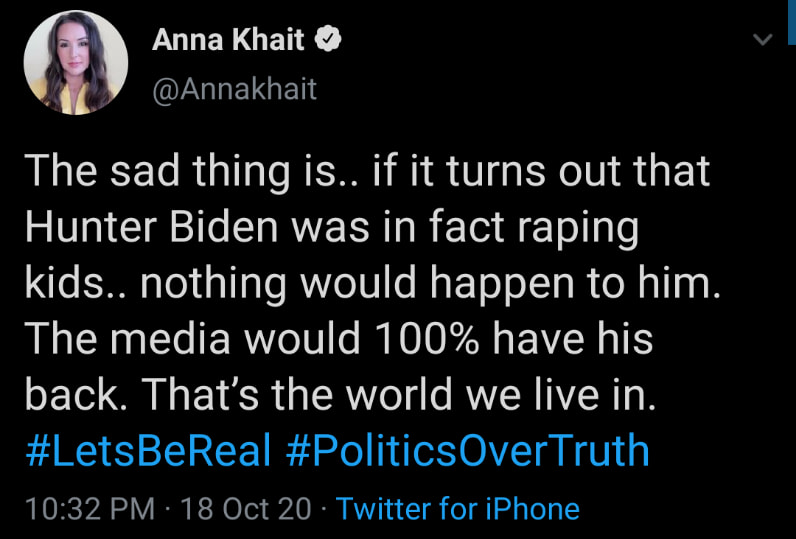Click the phrase "nothing would happen to him."
Viewport: 796px width, 539px height.
[x=429, y=284]
